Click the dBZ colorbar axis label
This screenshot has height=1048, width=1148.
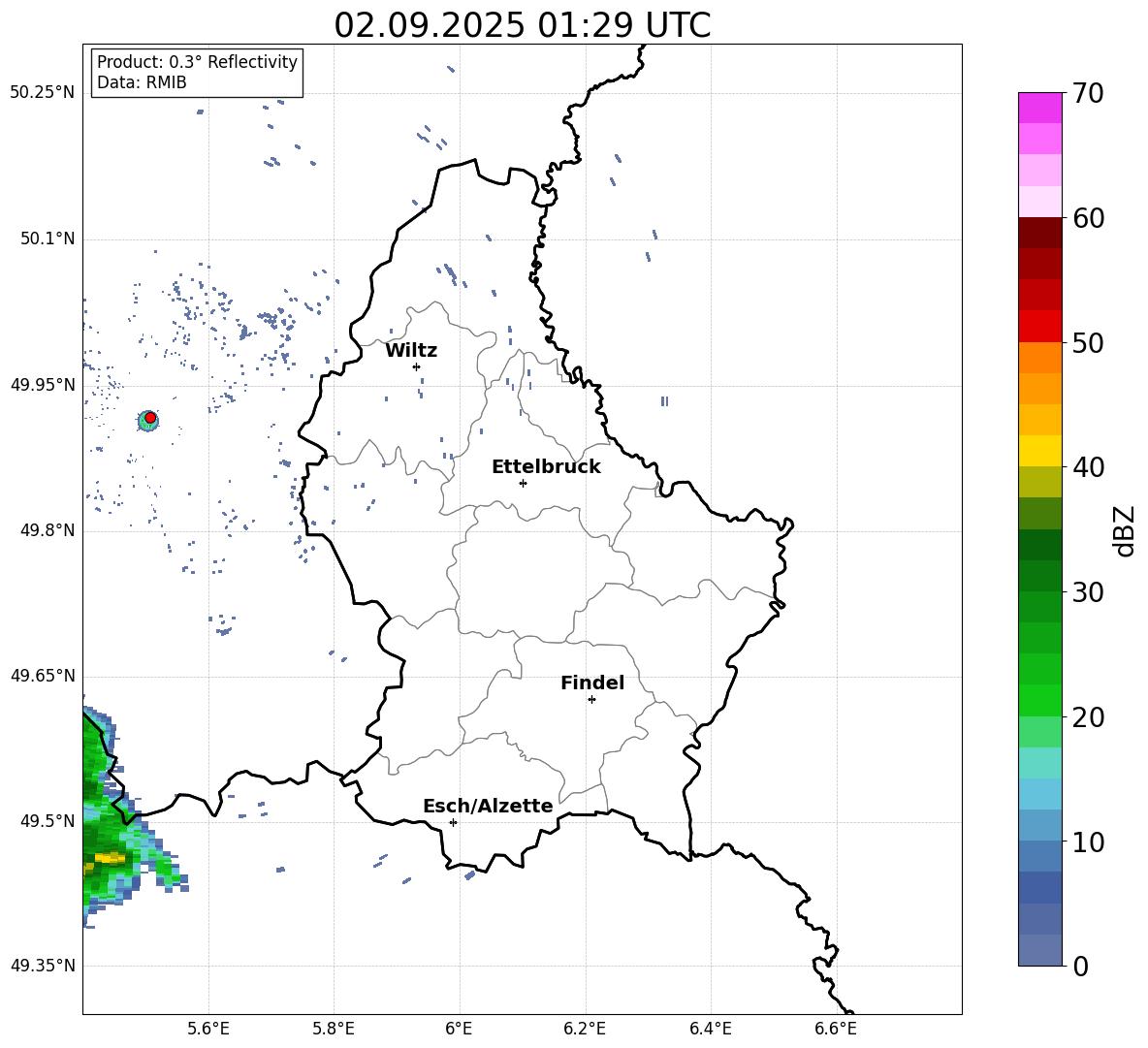(1124, 530)
